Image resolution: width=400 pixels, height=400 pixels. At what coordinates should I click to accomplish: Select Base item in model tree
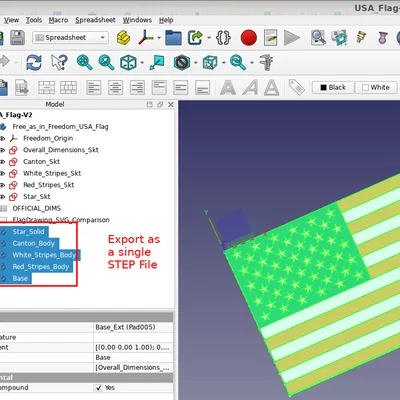(20, 278)
